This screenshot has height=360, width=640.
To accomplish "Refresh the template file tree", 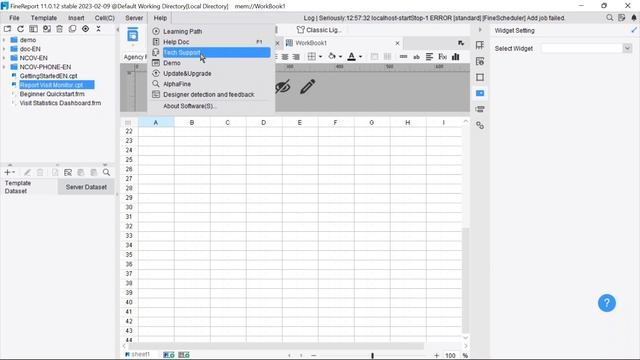I will point(20,29).
